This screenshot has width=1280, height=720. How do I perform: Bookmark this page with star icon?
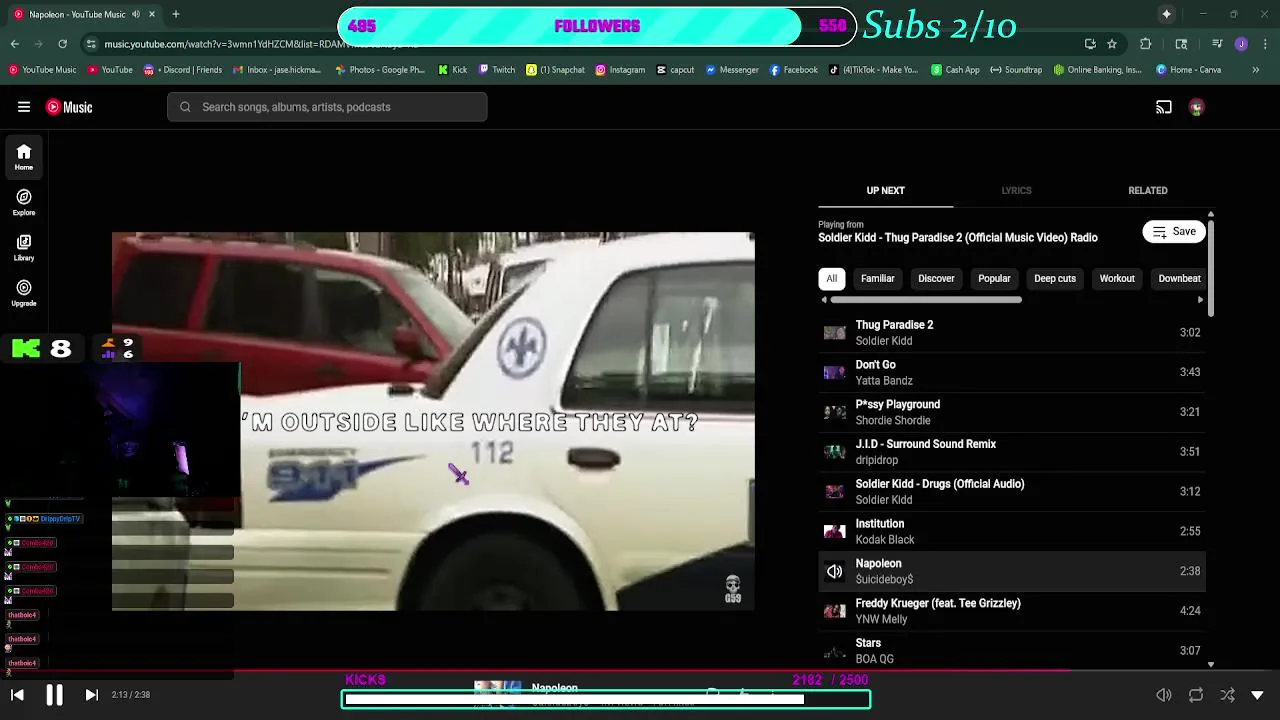(1111, 44)
